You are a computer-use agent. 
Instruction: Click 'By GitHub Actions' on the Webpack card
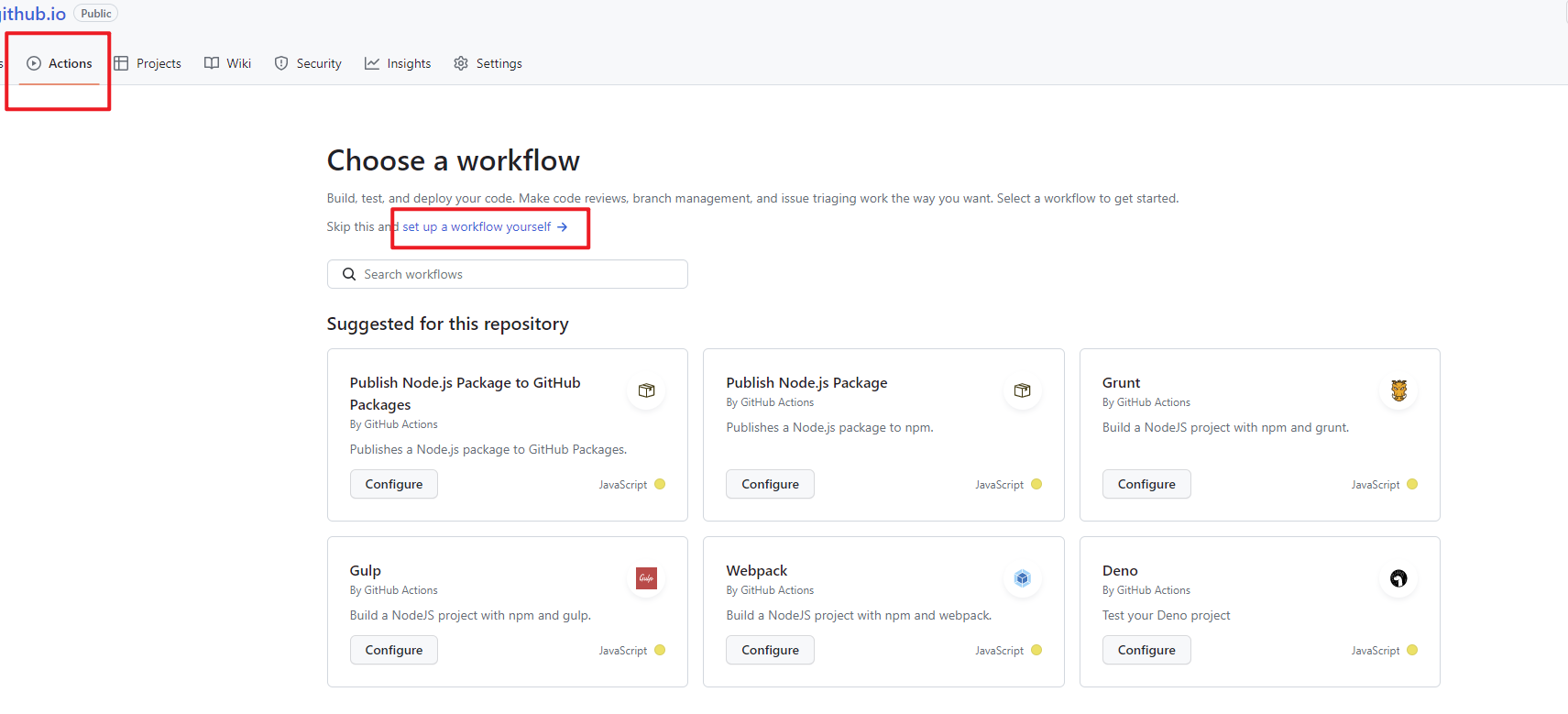pos(770,590)
